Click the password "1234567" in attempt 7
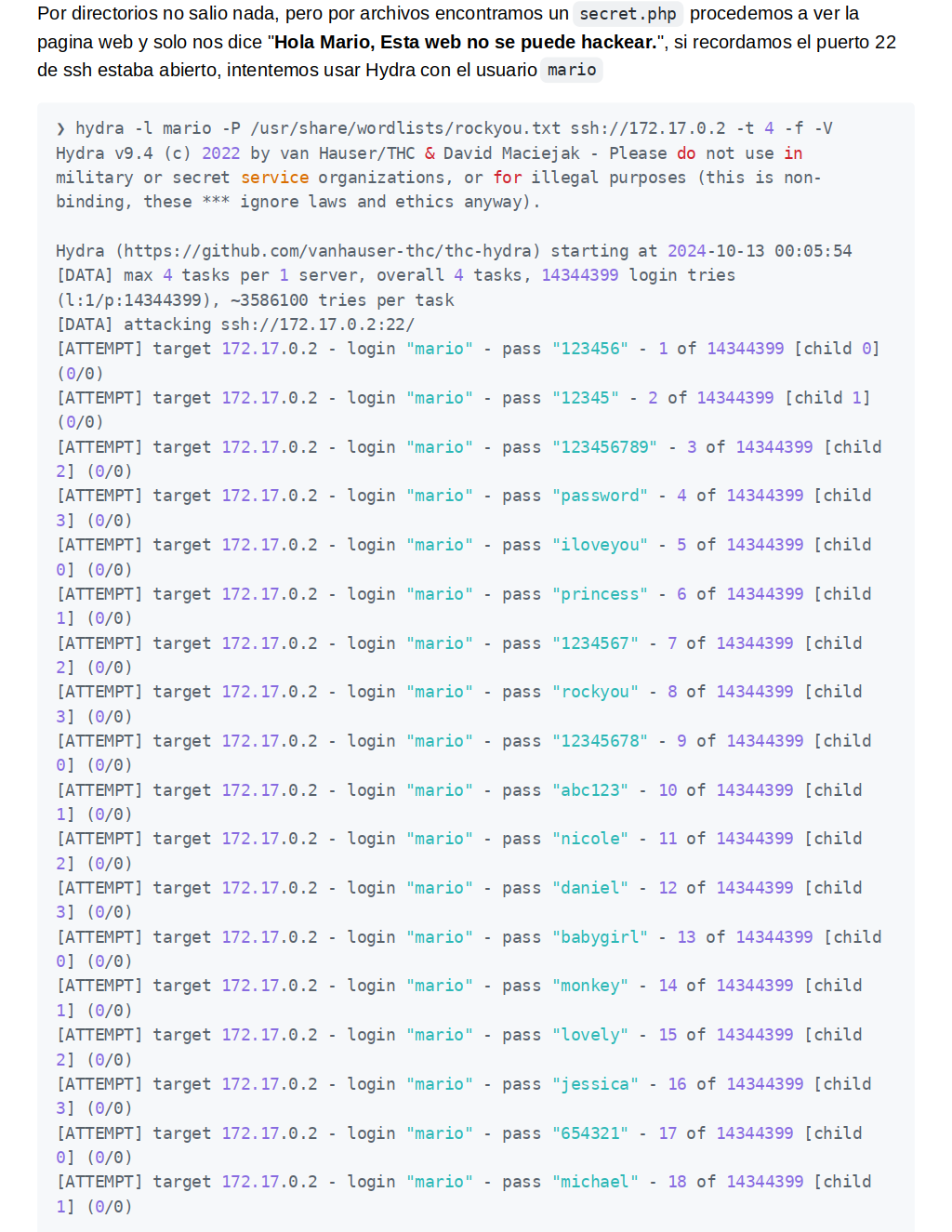The height and width of the screenshot is (1232, 952). coord(596,643)
